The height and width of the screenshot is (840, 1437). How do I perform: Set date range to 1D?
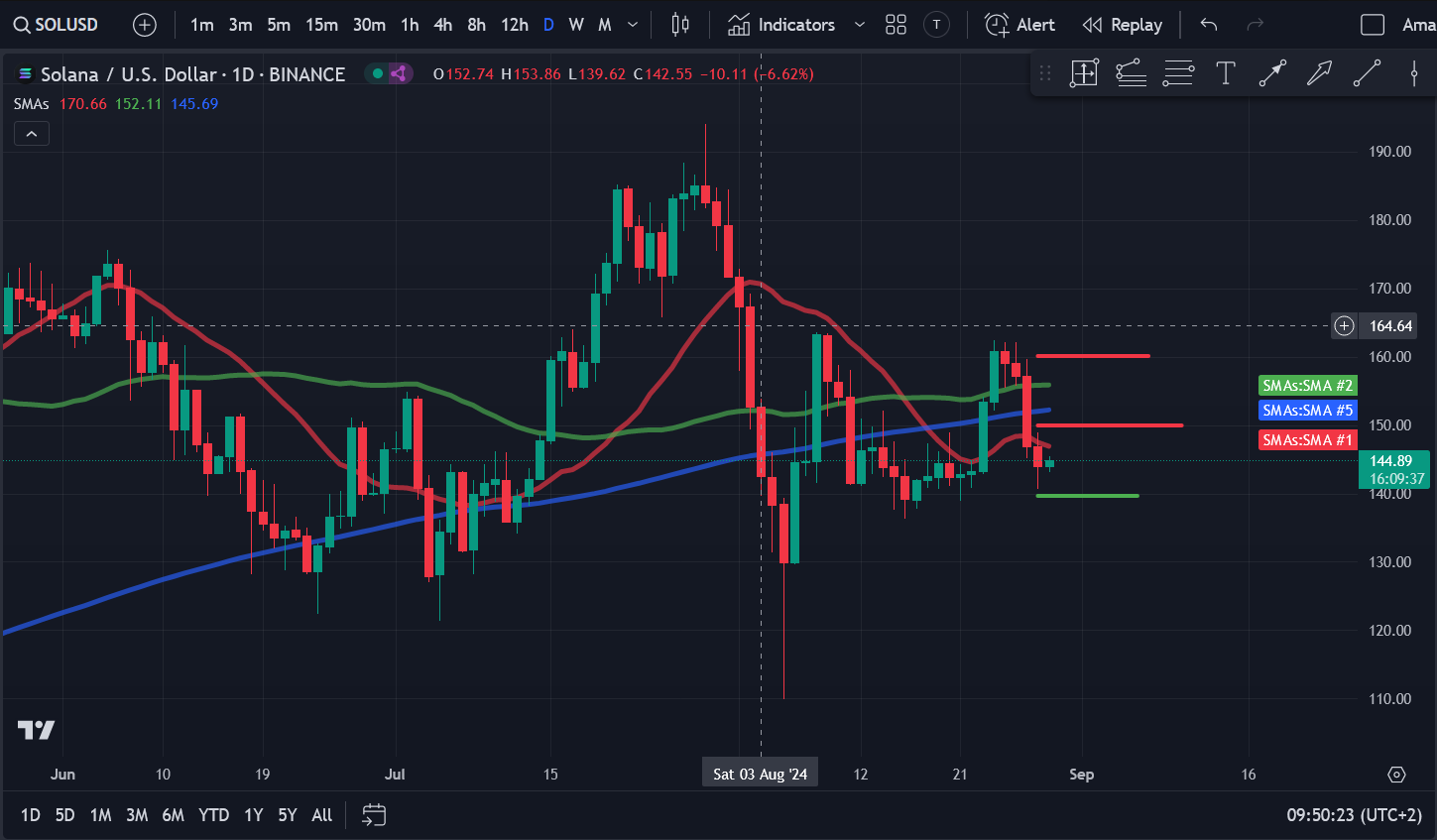(31, 815)
